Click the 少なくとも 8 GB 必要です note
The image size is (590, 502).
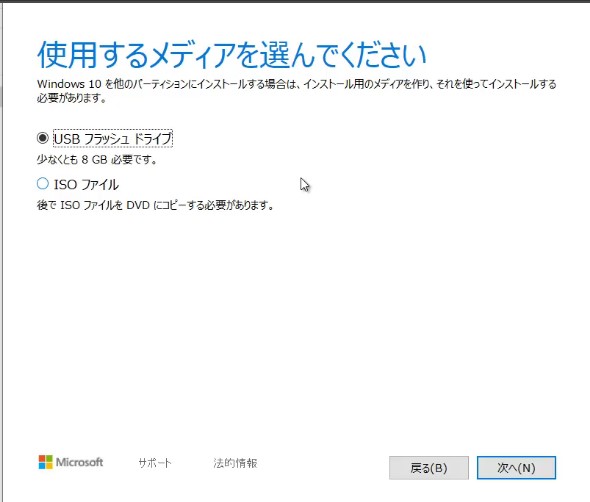tap(97, 160)
